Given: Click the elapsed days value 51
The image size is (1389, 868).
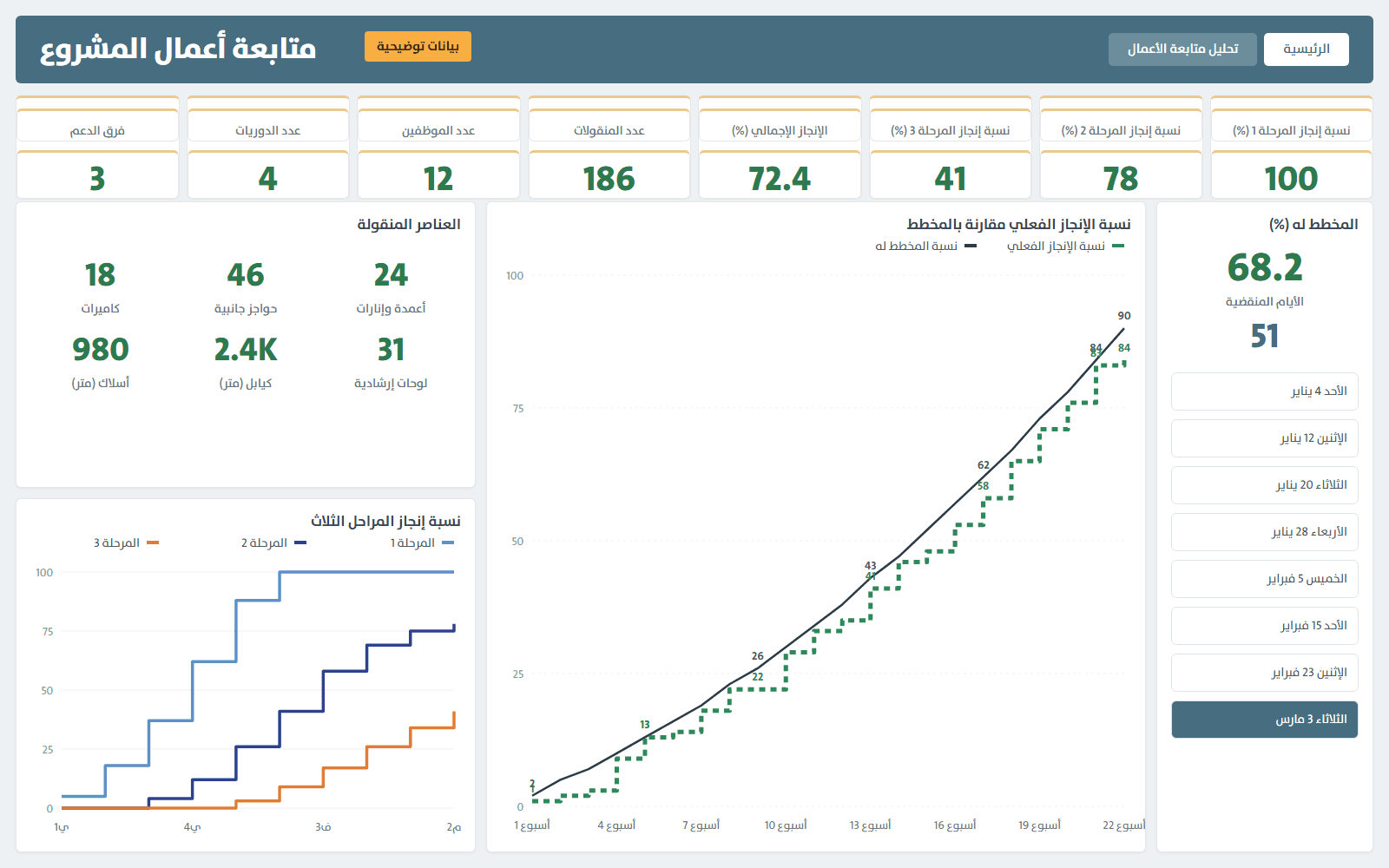Looking at the screenshot, I should click(1265, 336).
